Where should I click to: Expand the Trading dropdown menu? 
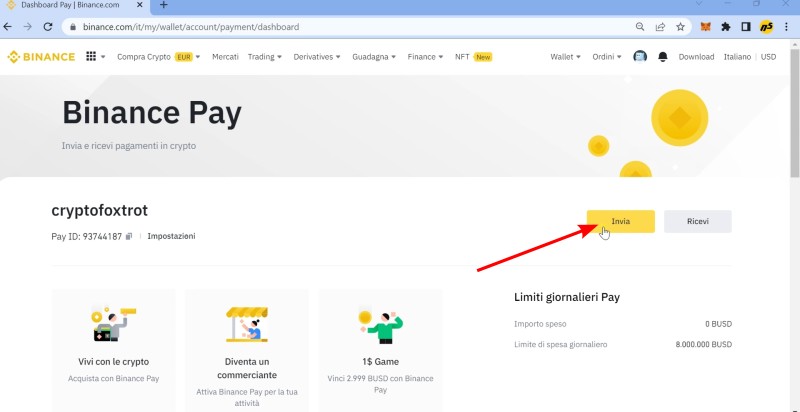click(265, 57)
